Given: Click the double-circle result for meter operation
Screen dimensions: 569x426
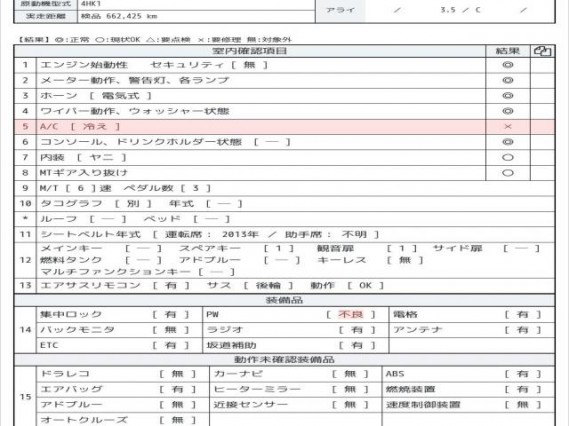Looking at the screenshot, I should [508, 80].
